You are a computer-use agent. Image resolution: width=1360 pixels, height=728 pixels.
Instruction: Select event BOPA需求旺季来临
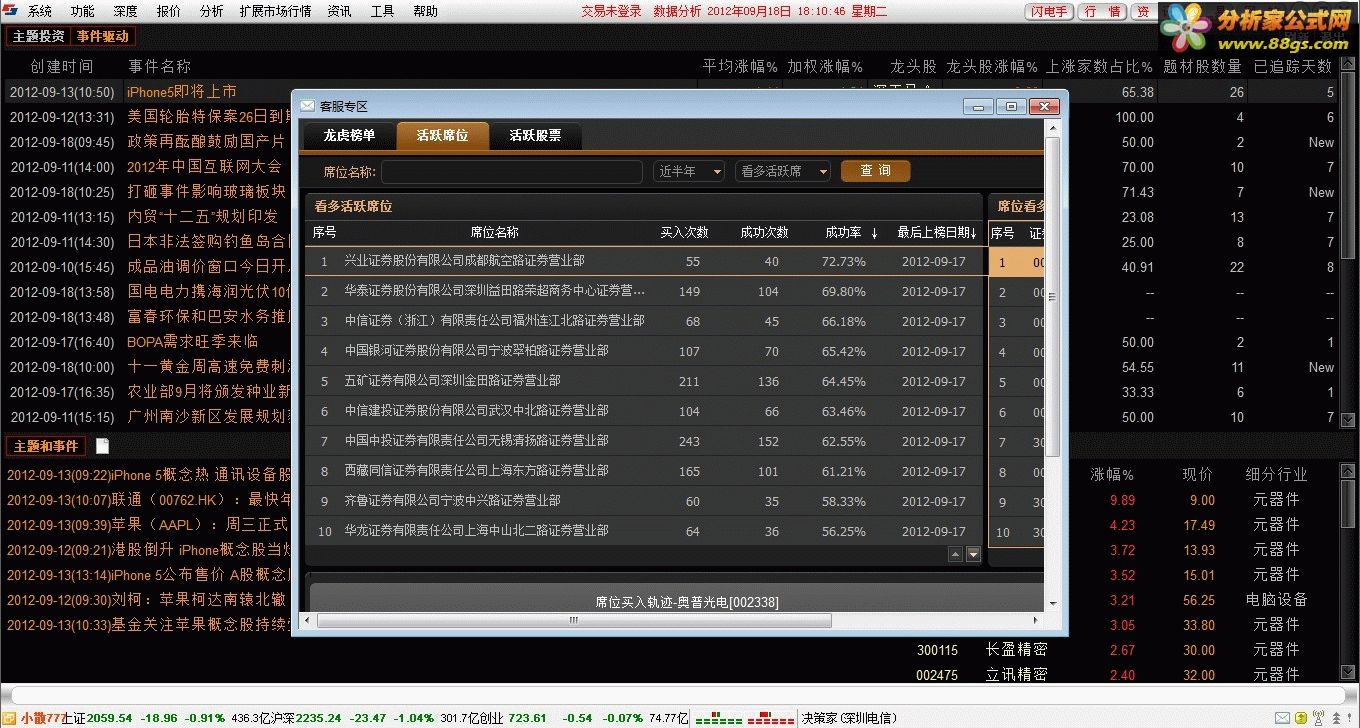[192, 342]
